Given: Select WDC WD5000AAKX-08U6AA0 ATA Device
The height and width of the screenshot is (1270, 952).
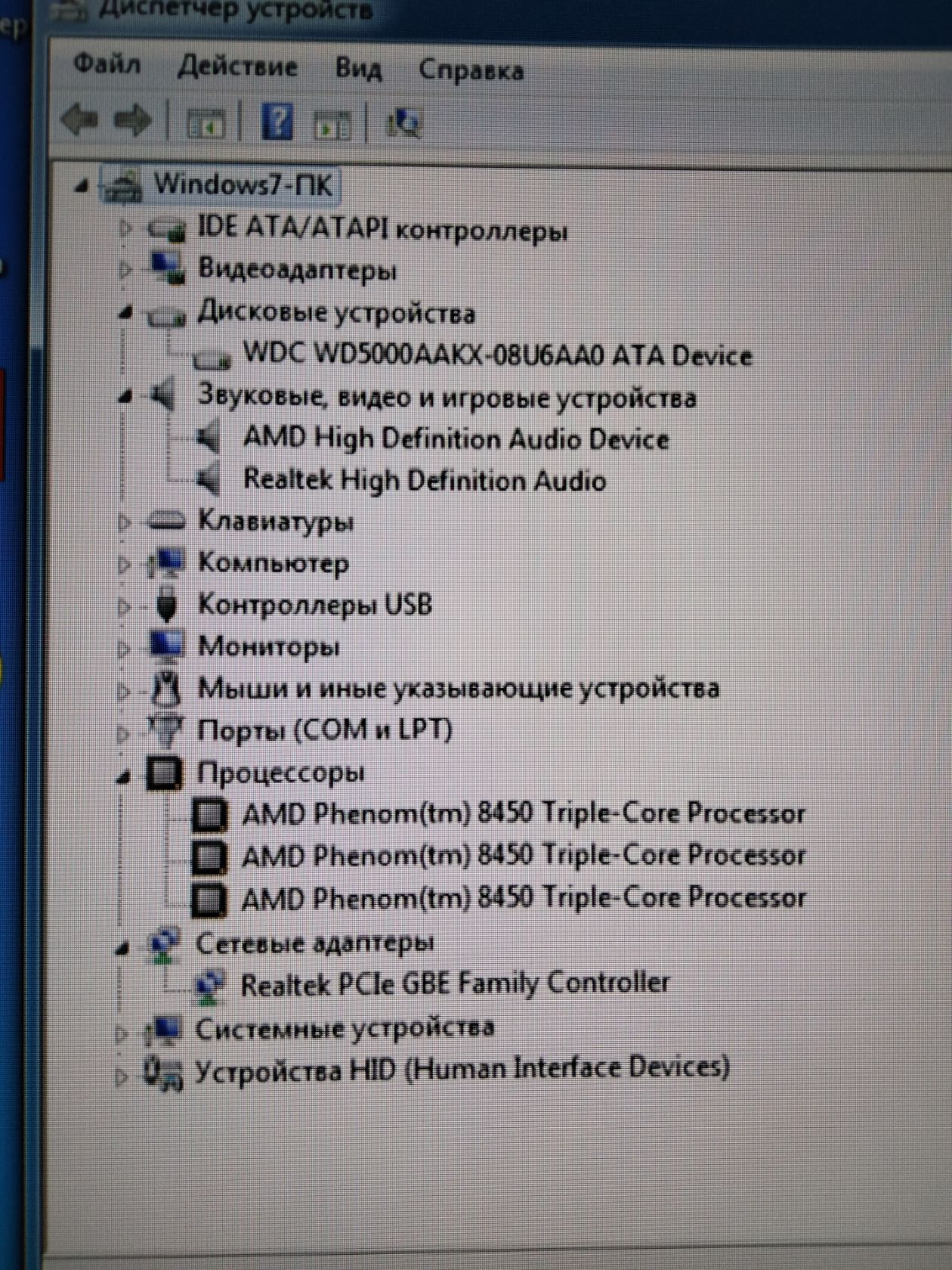Looking at the screenshot, I should click(x=498, y=355).
